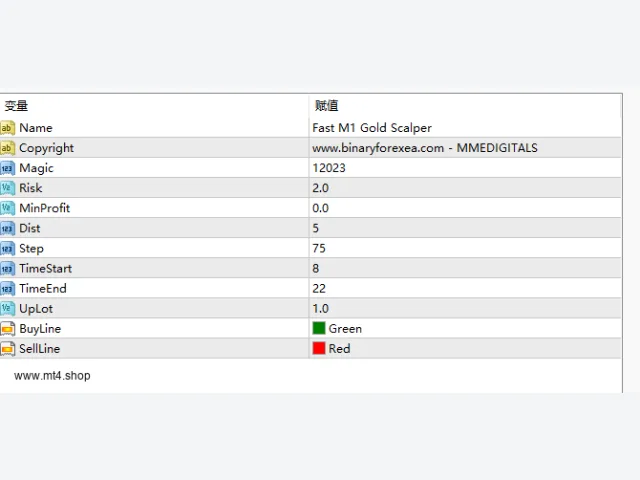Screen dimensions: 640x480
Task: Edit the Risk value 2.0
Action: [x=320, y=188]
